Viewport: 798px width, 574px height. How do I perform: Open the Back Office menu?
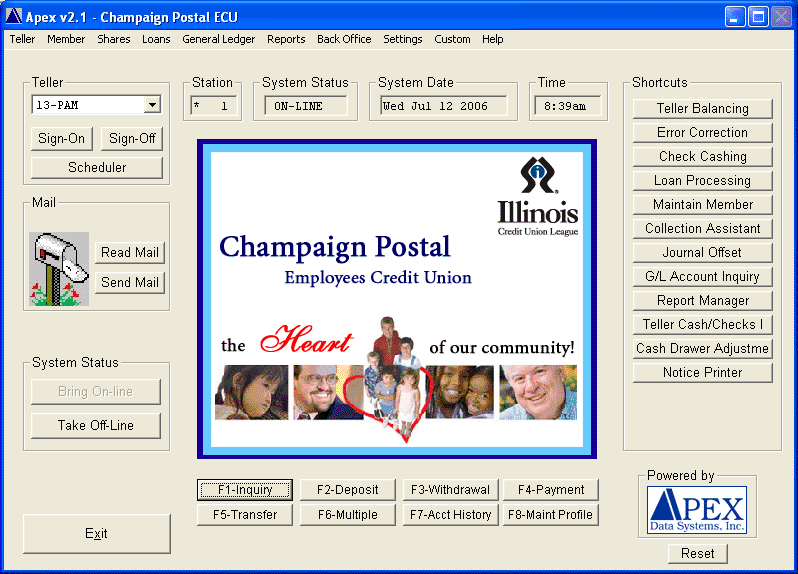click(344, 39)
